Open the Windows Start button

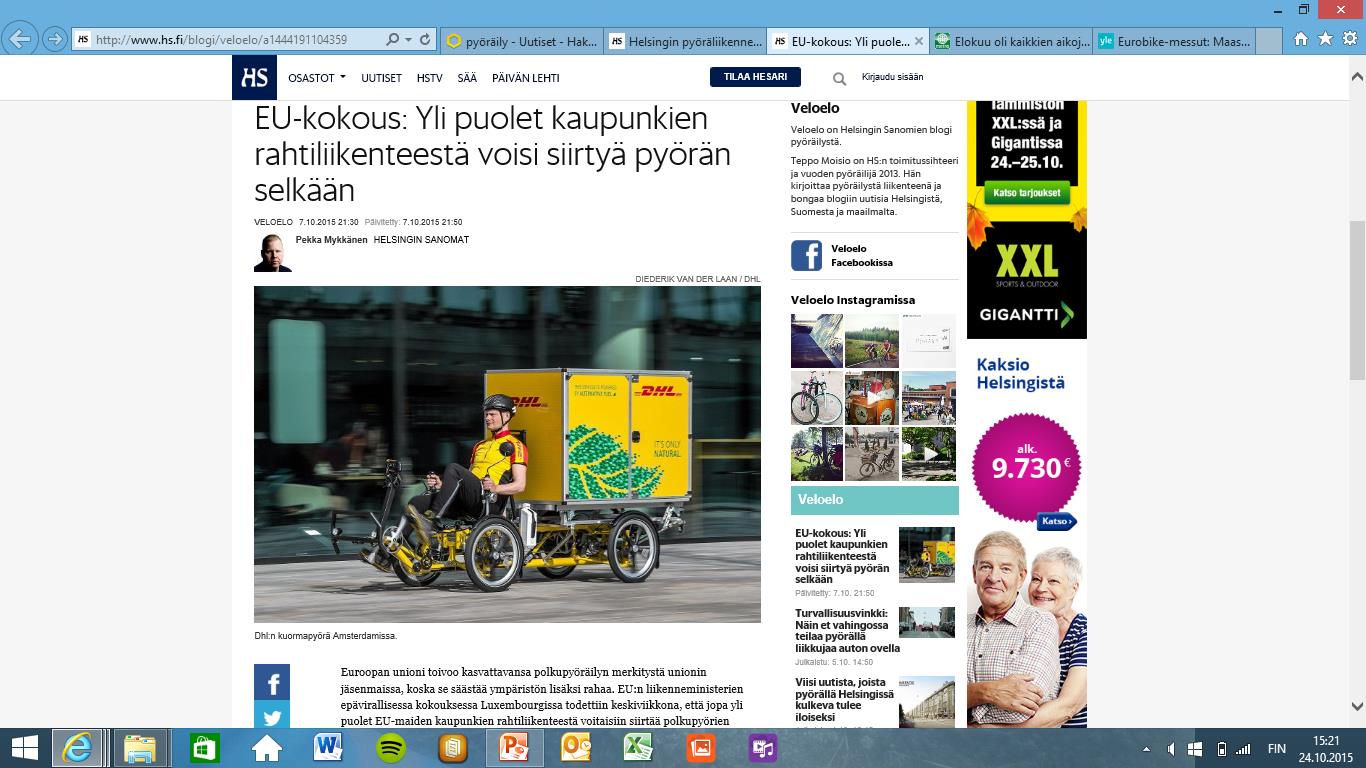(x=24, y=748)
